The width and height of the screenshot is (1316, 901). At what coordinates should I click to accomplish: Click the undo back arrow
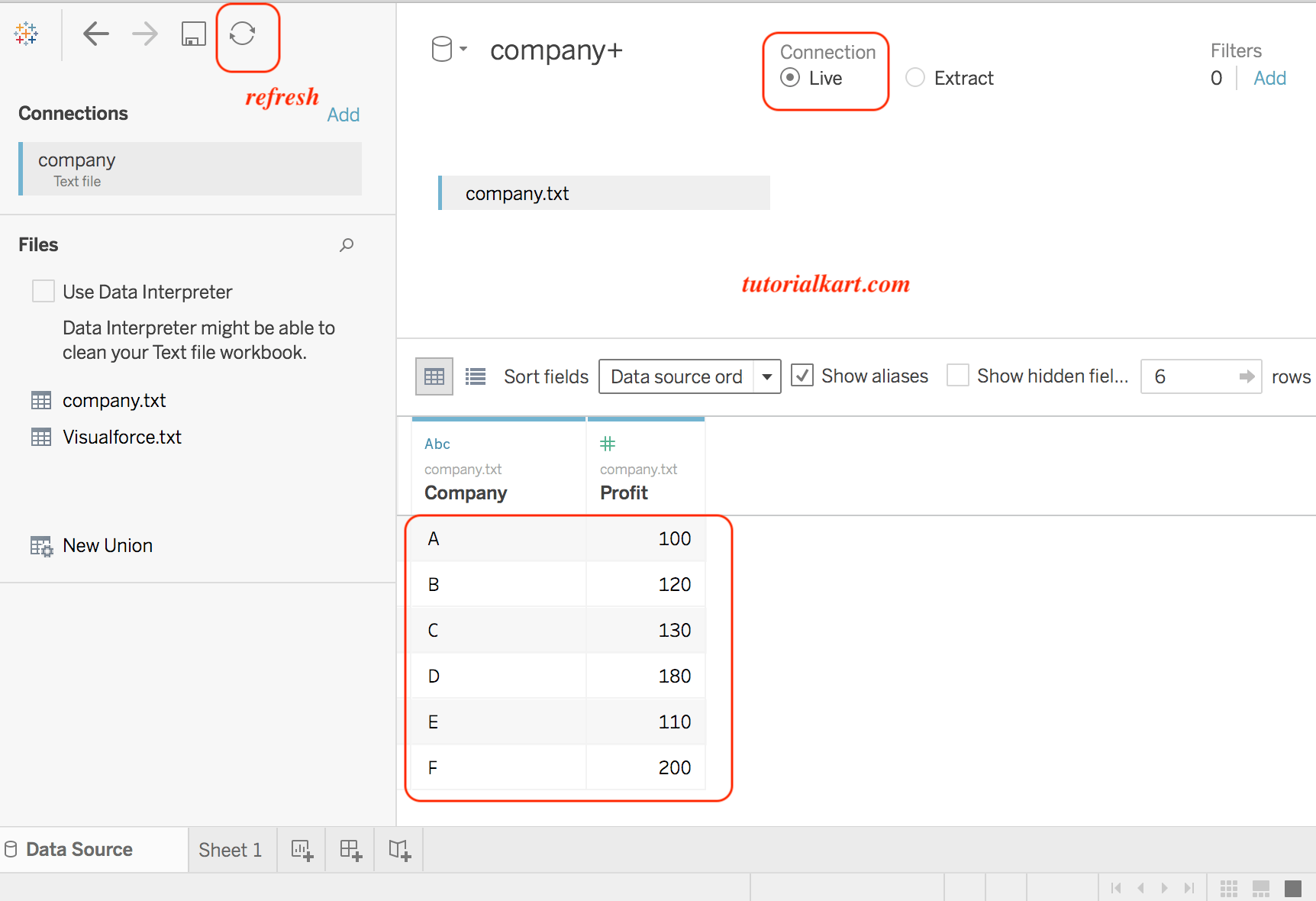95,34
